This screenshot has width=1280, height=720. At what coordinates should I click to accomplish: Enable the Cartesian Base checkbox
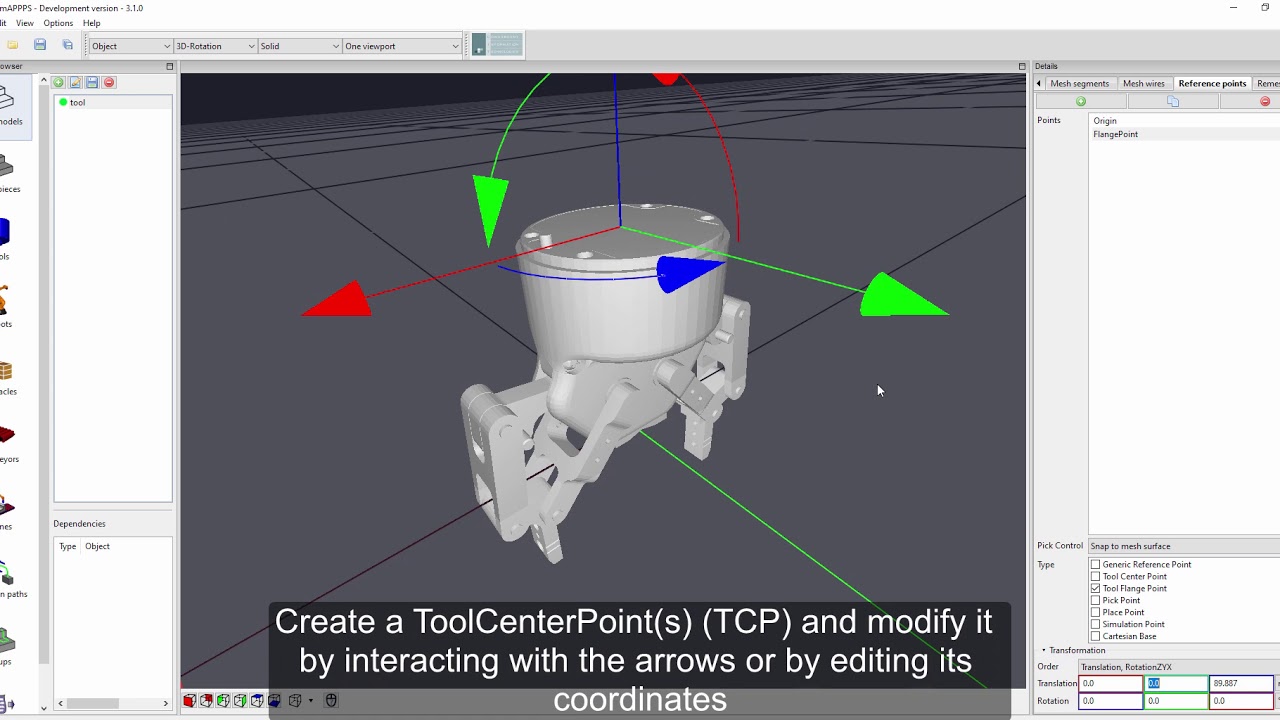(1095, 637)
